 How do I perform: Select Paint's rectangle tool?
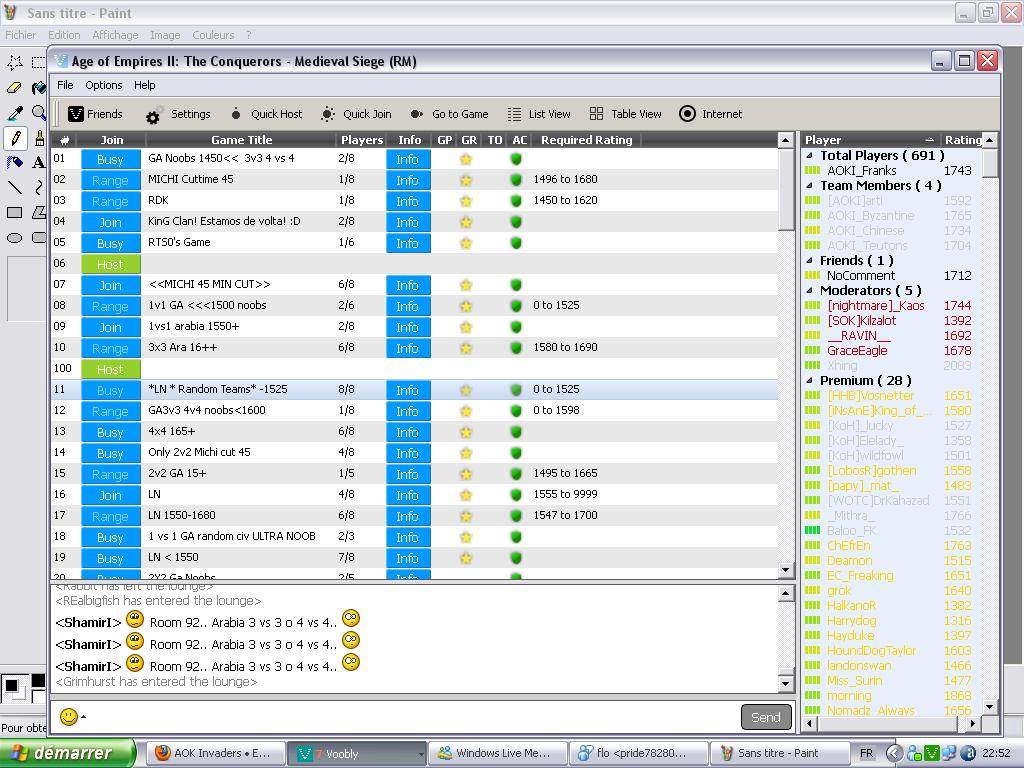click(15, 213)
